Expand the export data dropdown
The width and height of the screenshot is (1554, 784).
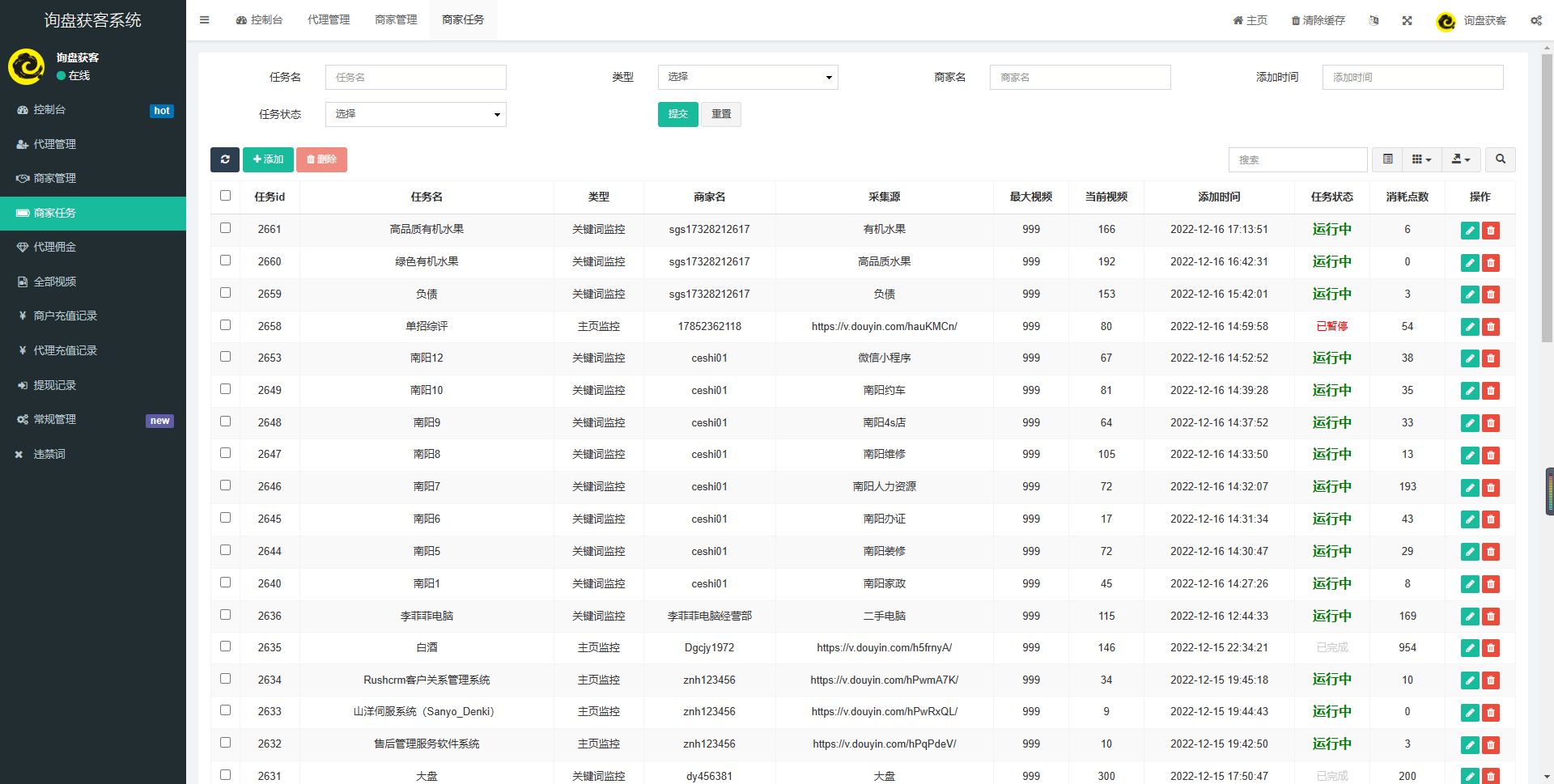1461,159
